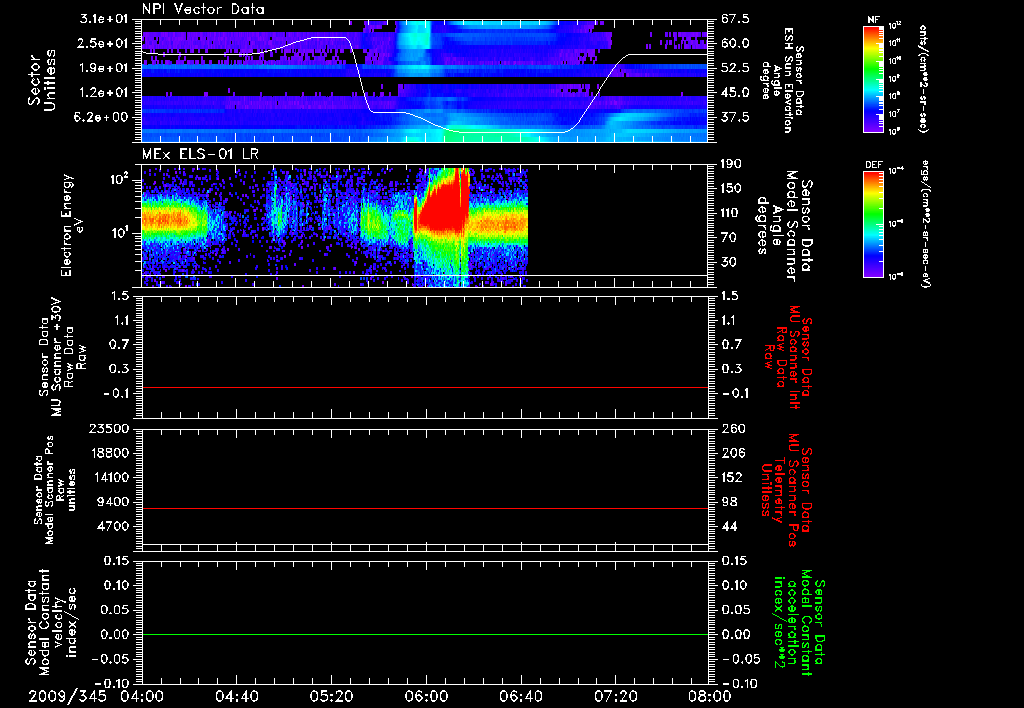Select the 'NPI Vector Data' panel title
1024x708 pixels.
coord(203,9)
